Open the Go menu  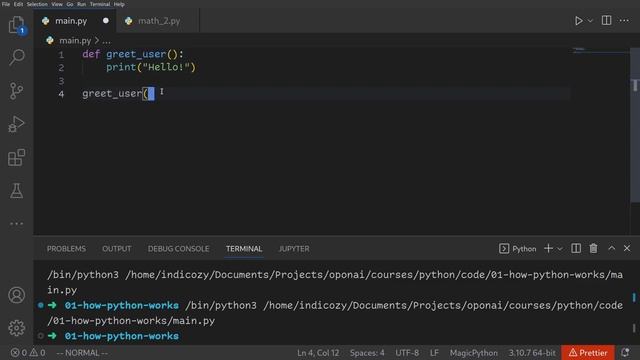(70, 4)
